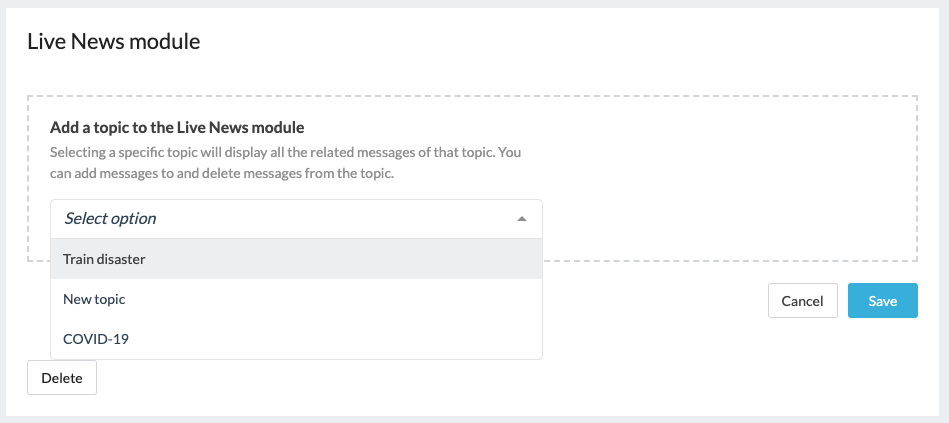The height and width of the screenshot is (423, 949).
Task: Focus the italic Select option placeholder text
Action: pyautogui.click(x=110, y=218)
